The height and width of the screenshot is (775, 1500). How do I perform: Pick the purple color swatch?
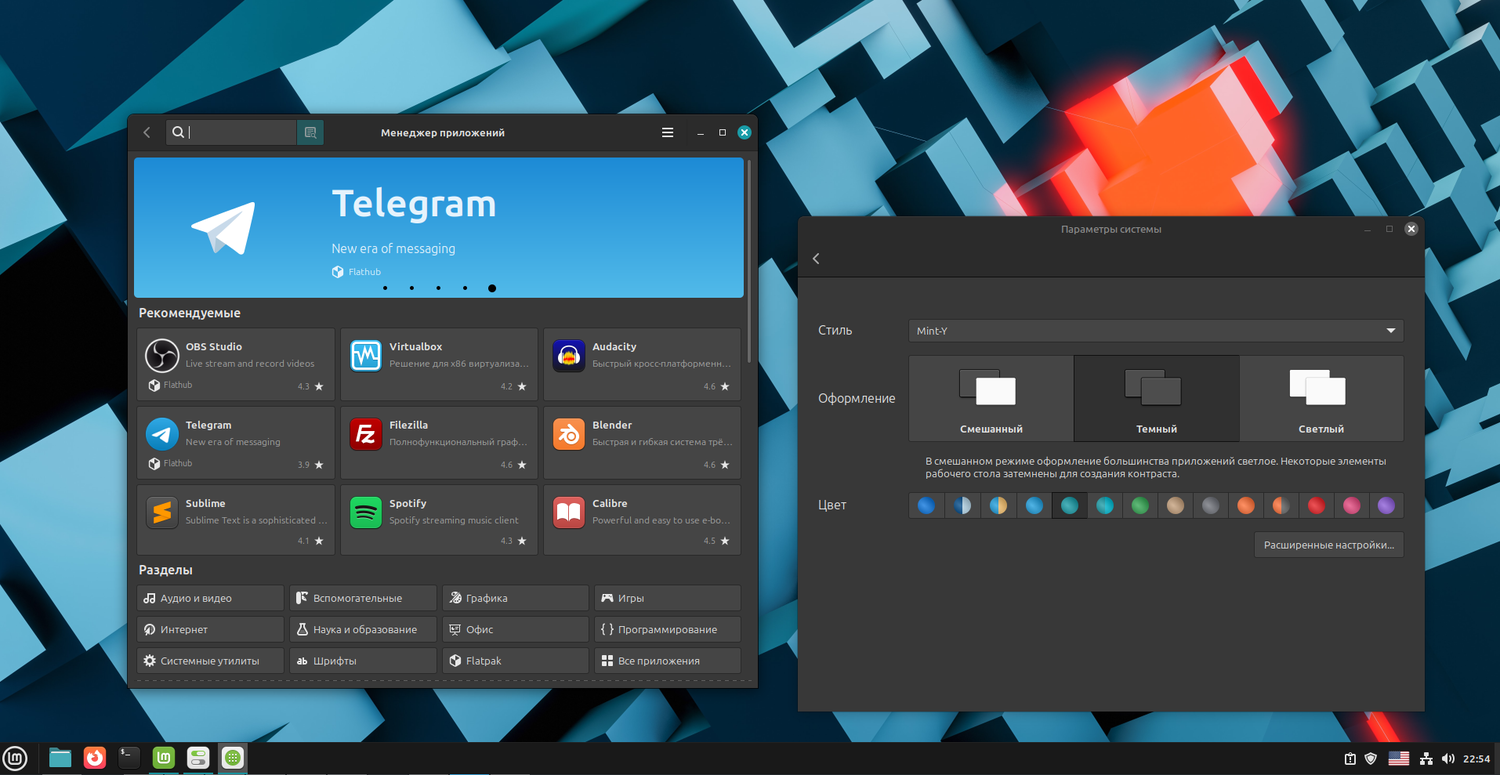pyautogui.click(x=1386, y=506)
